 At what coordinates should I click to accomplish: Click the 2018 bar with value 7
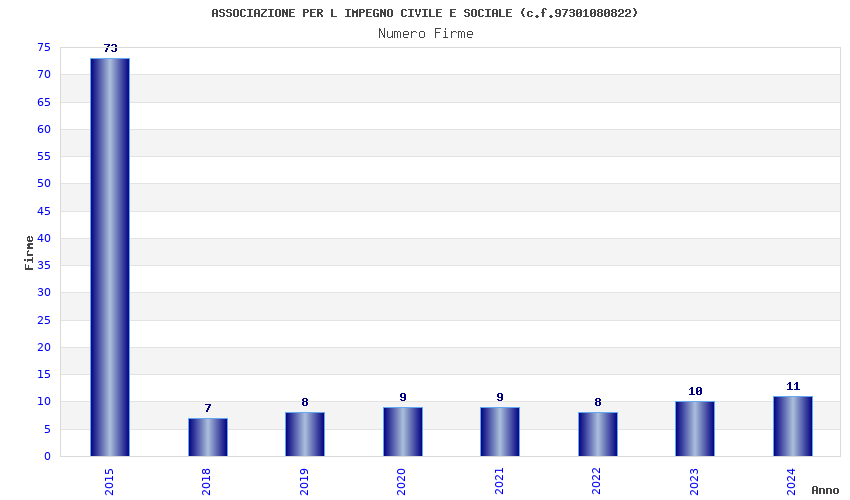208,437
